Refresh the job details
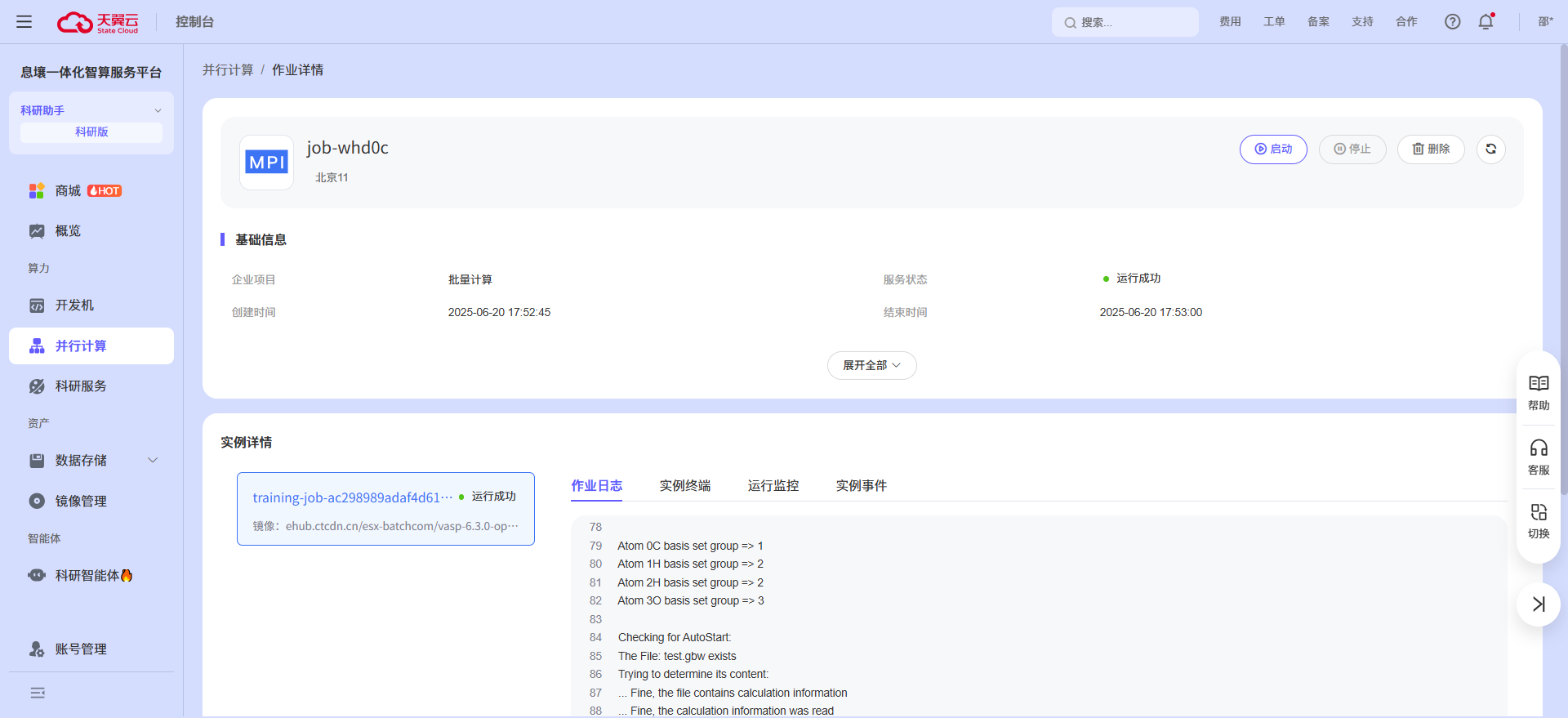Image resolution: width=1568 pixels, height=718 pixels. [1491, 149]
